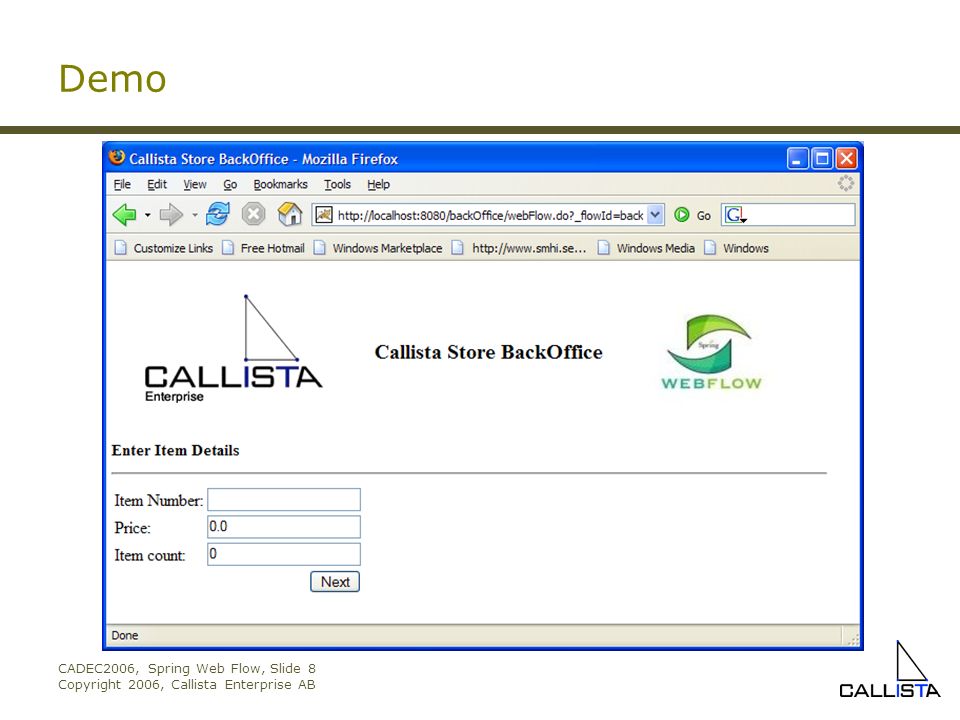
Task: Open the Free Hotmail bookmark
Action: pyautogui.click(x=263, y=248)
